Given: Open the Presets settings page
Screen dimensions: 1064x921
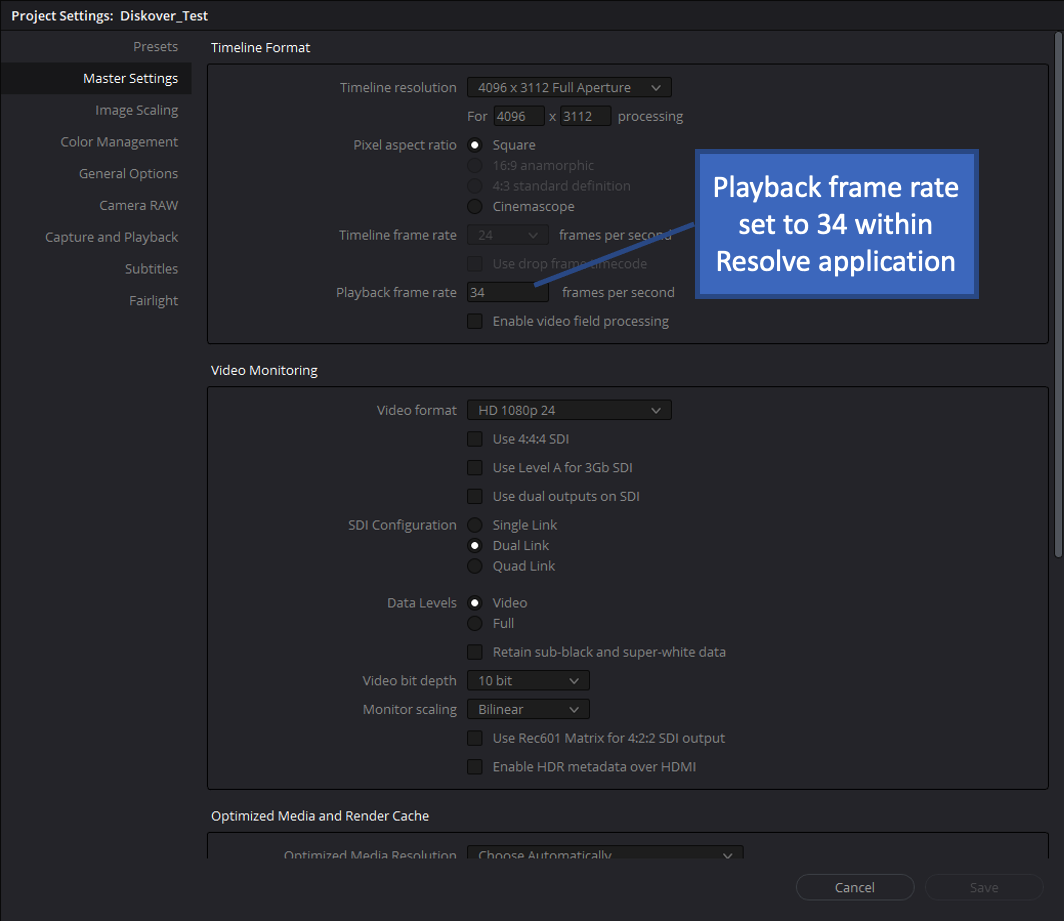Looking at the screenshot, I should [155, 47].
